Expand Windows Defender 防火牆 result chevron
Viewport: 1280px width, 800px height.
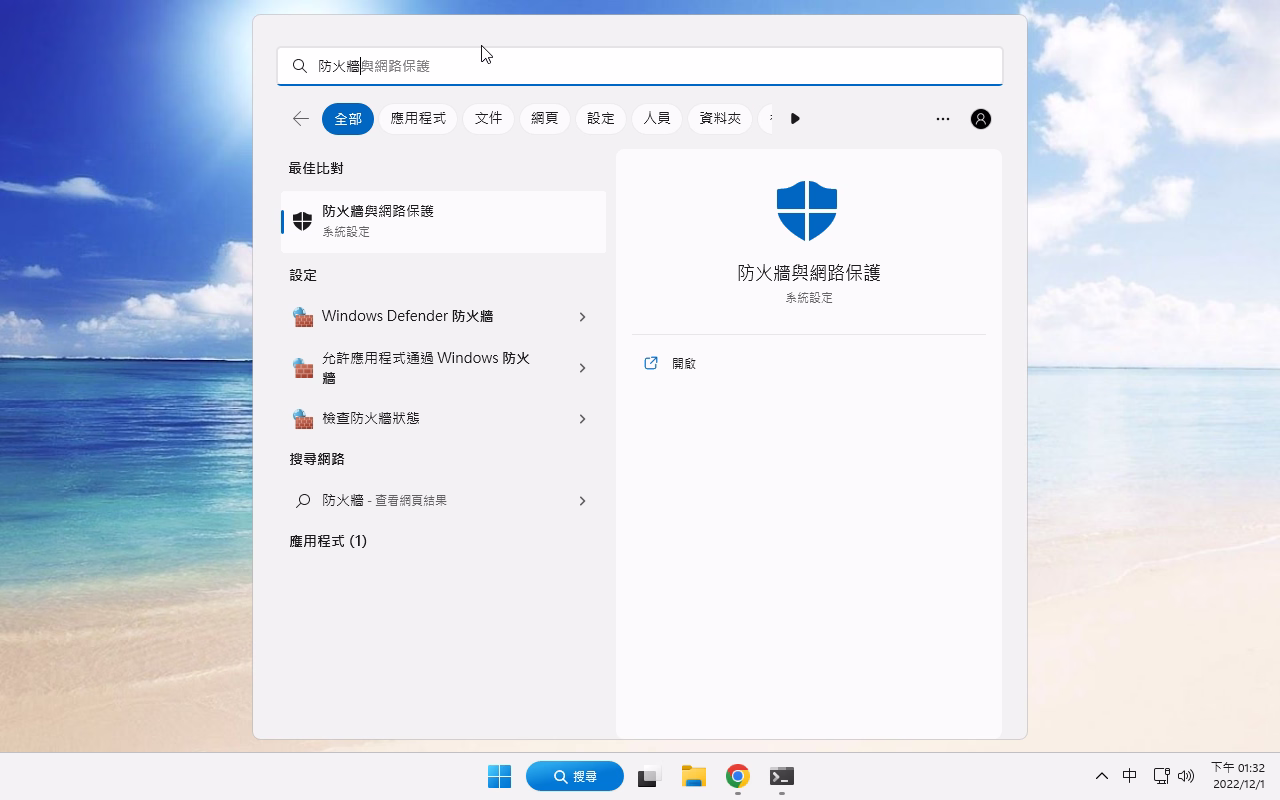click(x=582, y=317)
